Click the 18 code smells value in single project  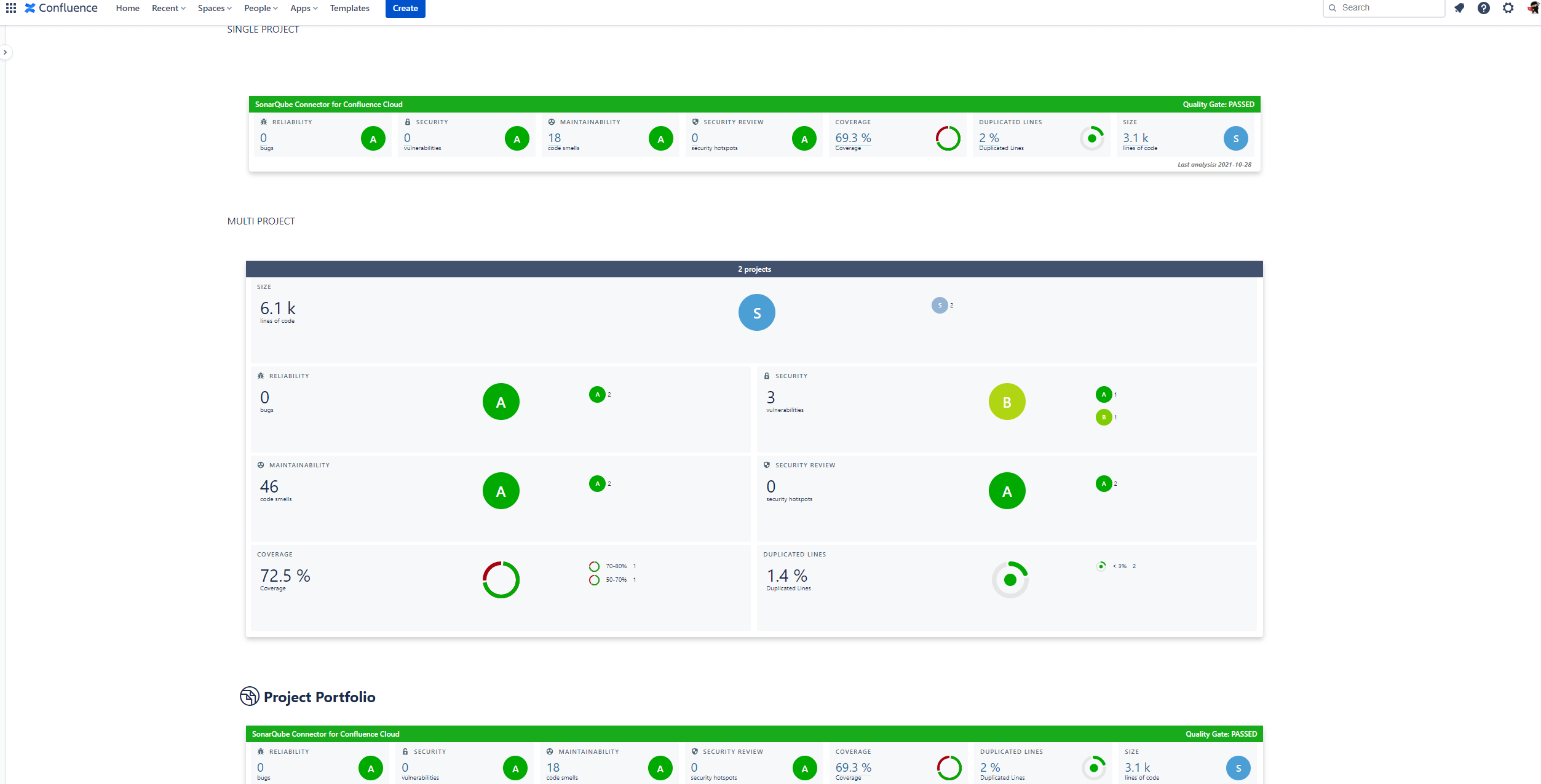pyautogui.click(x=555, y=138)
